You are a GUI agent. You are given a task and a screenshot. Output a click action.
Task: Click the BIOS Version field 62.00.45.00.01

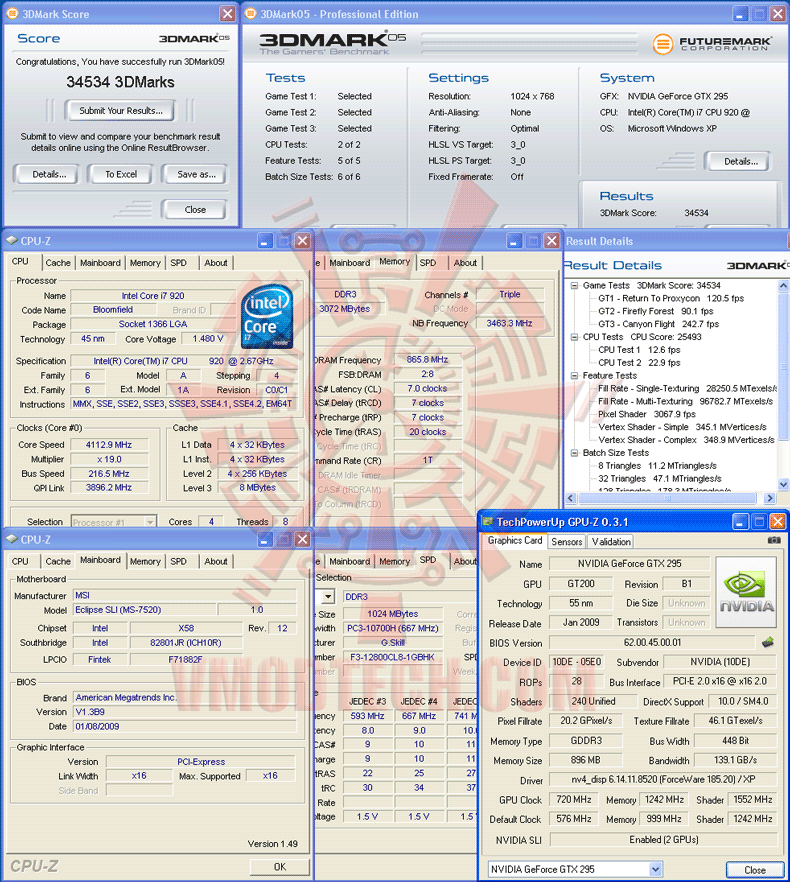point(652,642)
